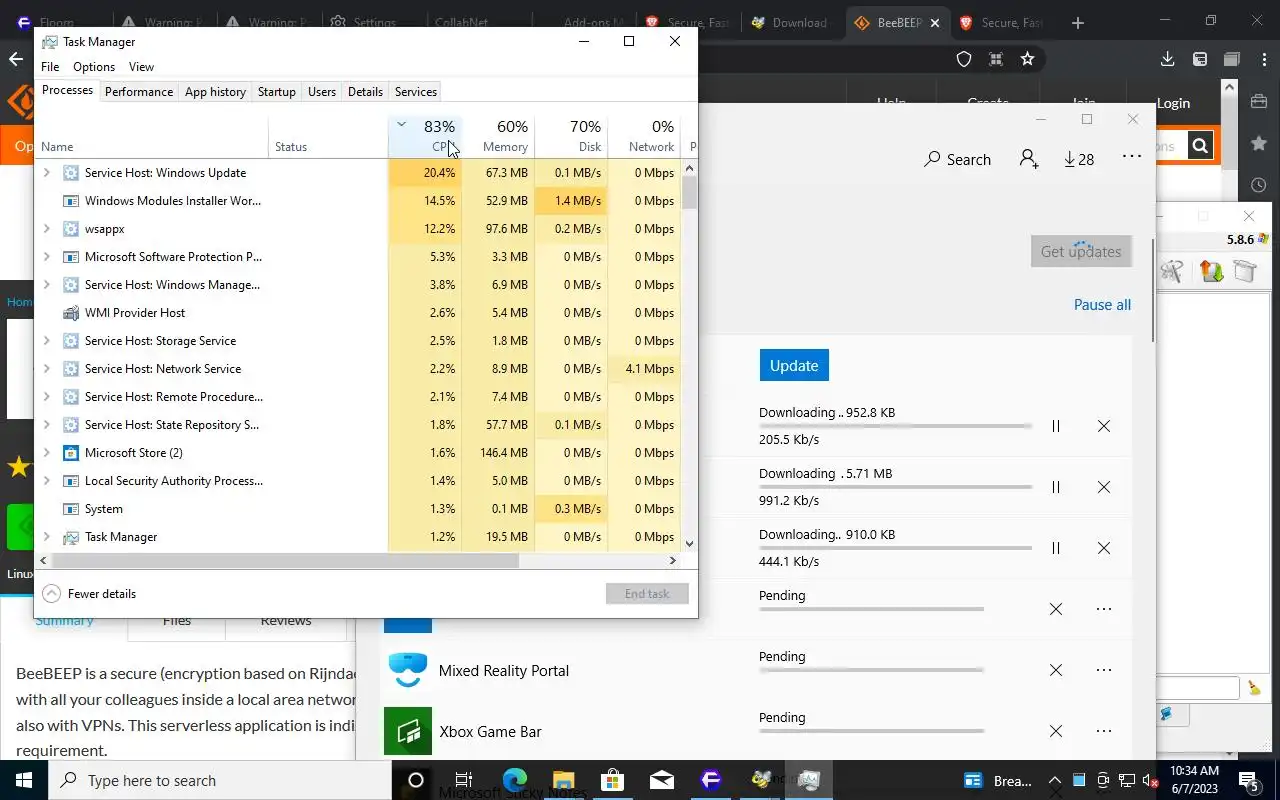The width and height of the screenshot is (1280, 800).
Task: Open the Mail app from the taskbar
Action: pos(661,780)
